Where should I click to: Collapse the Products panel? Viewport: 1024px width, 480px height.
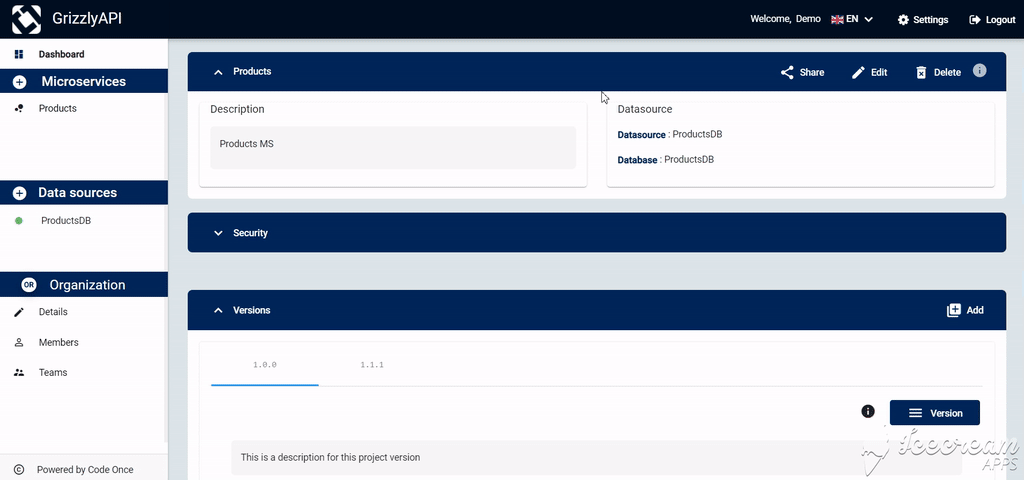[x=218, y=72]
